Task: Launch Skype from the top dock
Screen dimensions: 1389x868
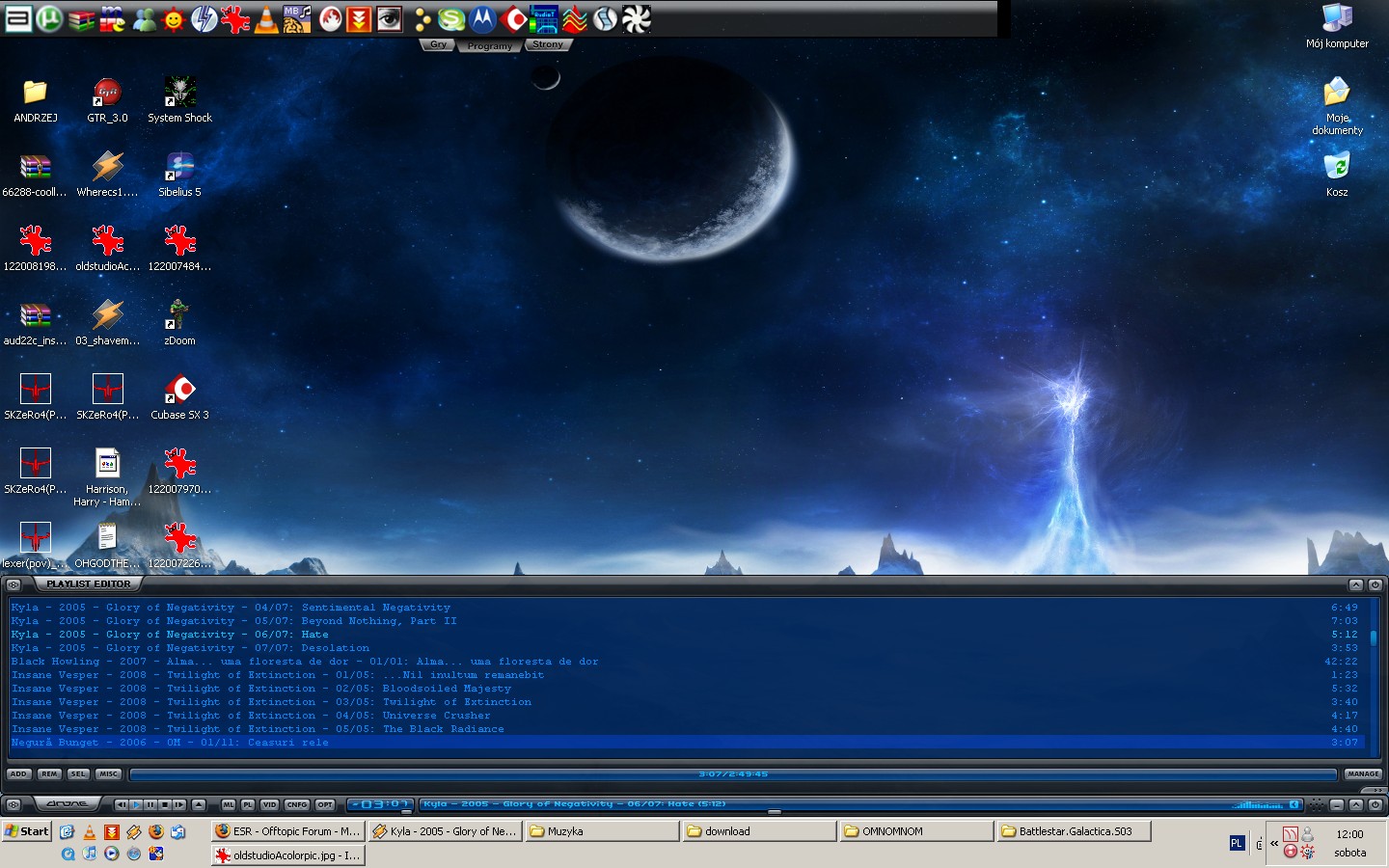Action: pos(451,18)
